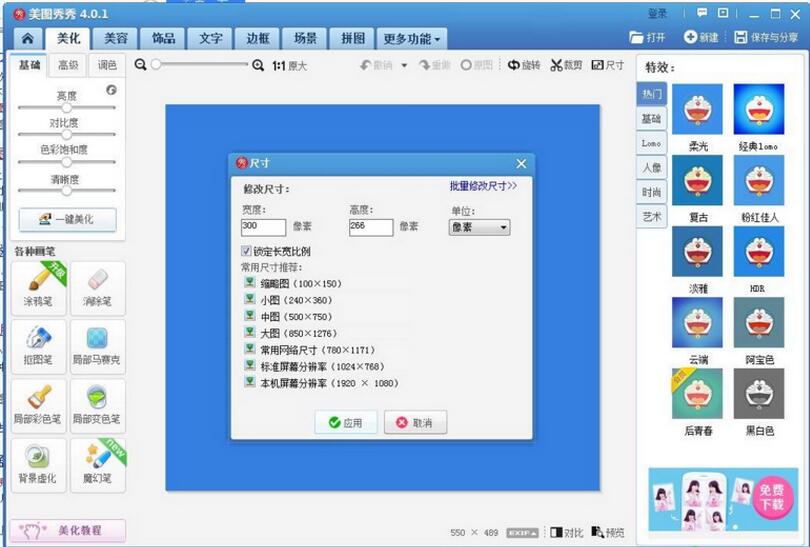Click the 打开 open file button
Viewport: 810px width, 547px height.
tap(647, 37)
